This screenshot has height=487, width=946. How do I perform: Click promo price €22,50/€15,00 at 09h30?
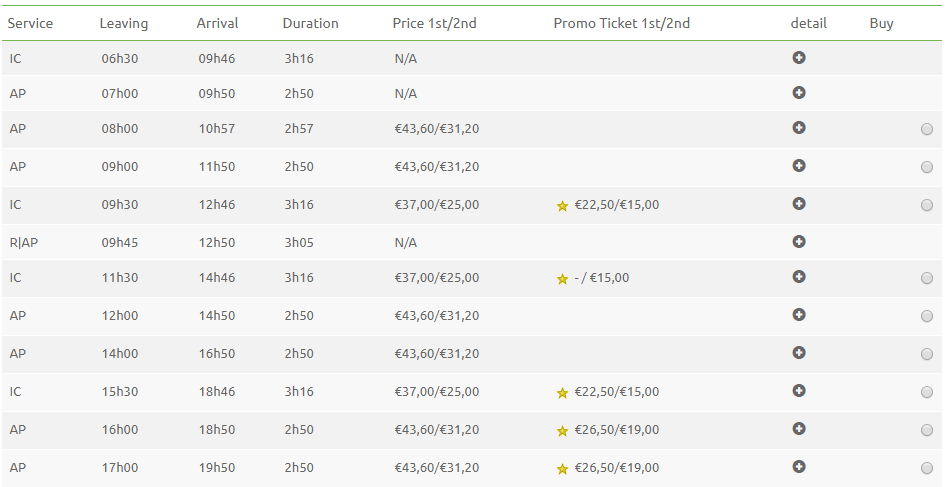617,205
